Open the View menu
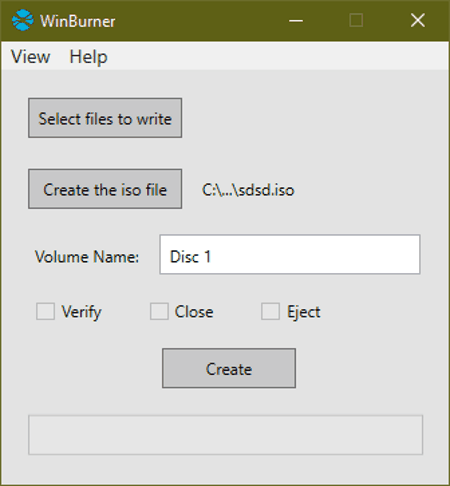Image resolution: width=450 pixels, height=486 pixels. (31, 56)
